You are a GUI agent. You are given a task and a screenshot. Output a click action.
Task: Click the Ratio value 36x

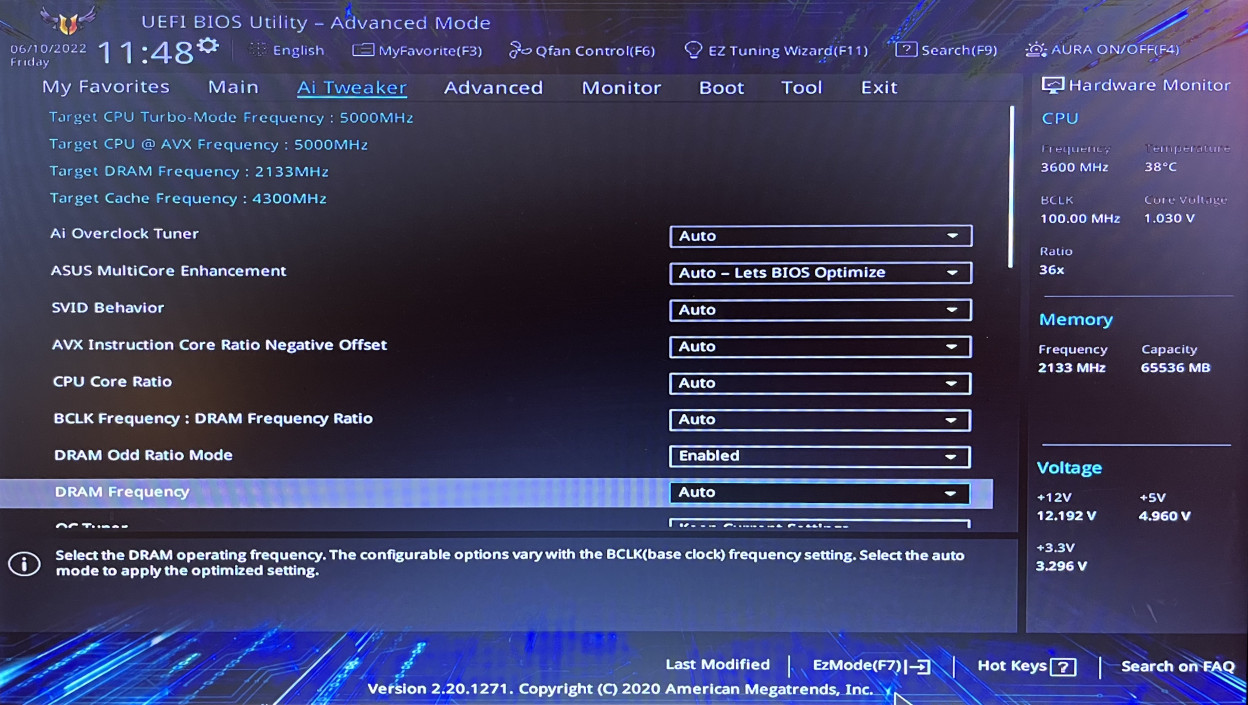click(1052, 270)
